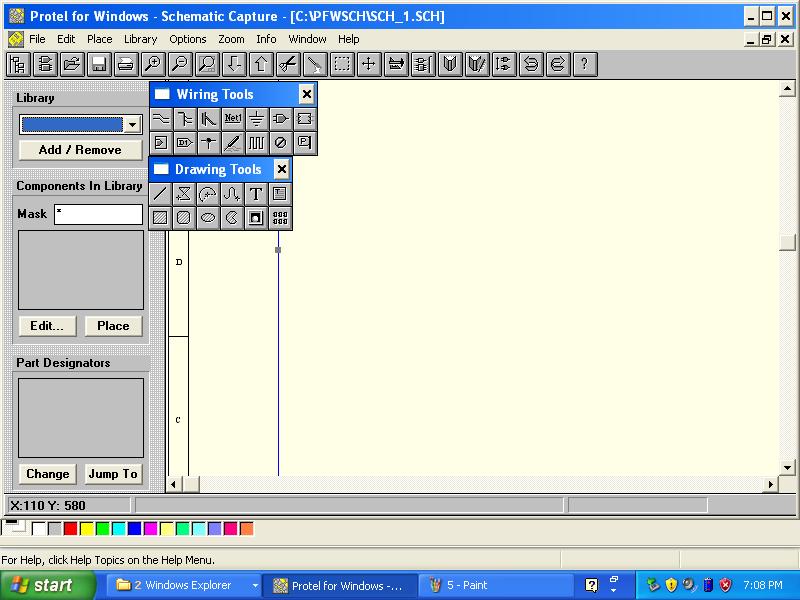The width and height of the screenshot is (800, 600).
Task: Click inside the Mask input field
Action: [98, 214]
